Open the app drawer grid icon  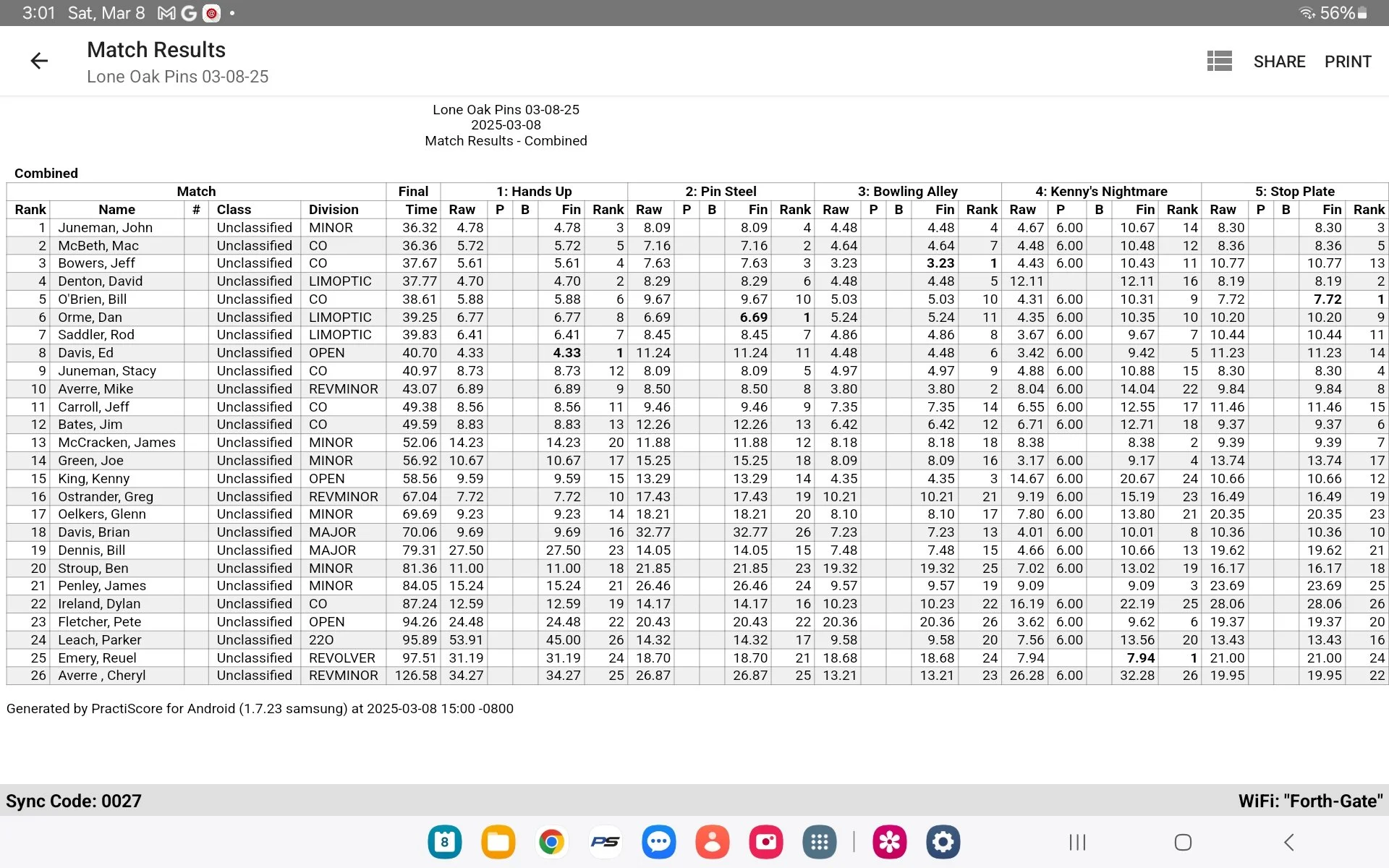click(819, 842)
